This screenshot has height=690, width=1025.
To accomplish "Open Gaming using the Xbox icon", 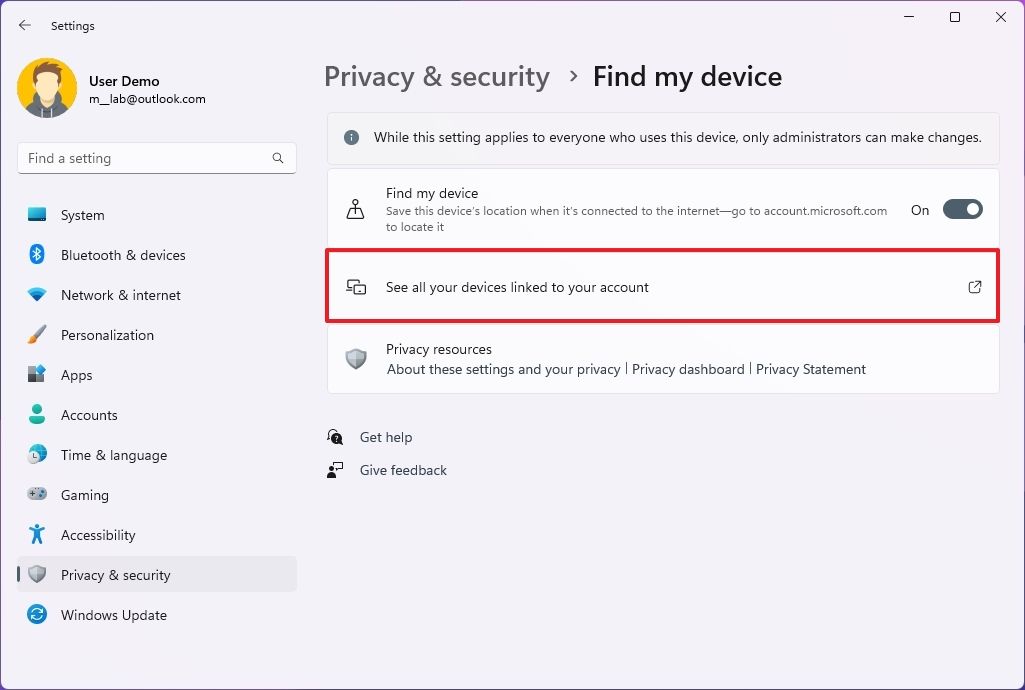I will tap(36, 495).
